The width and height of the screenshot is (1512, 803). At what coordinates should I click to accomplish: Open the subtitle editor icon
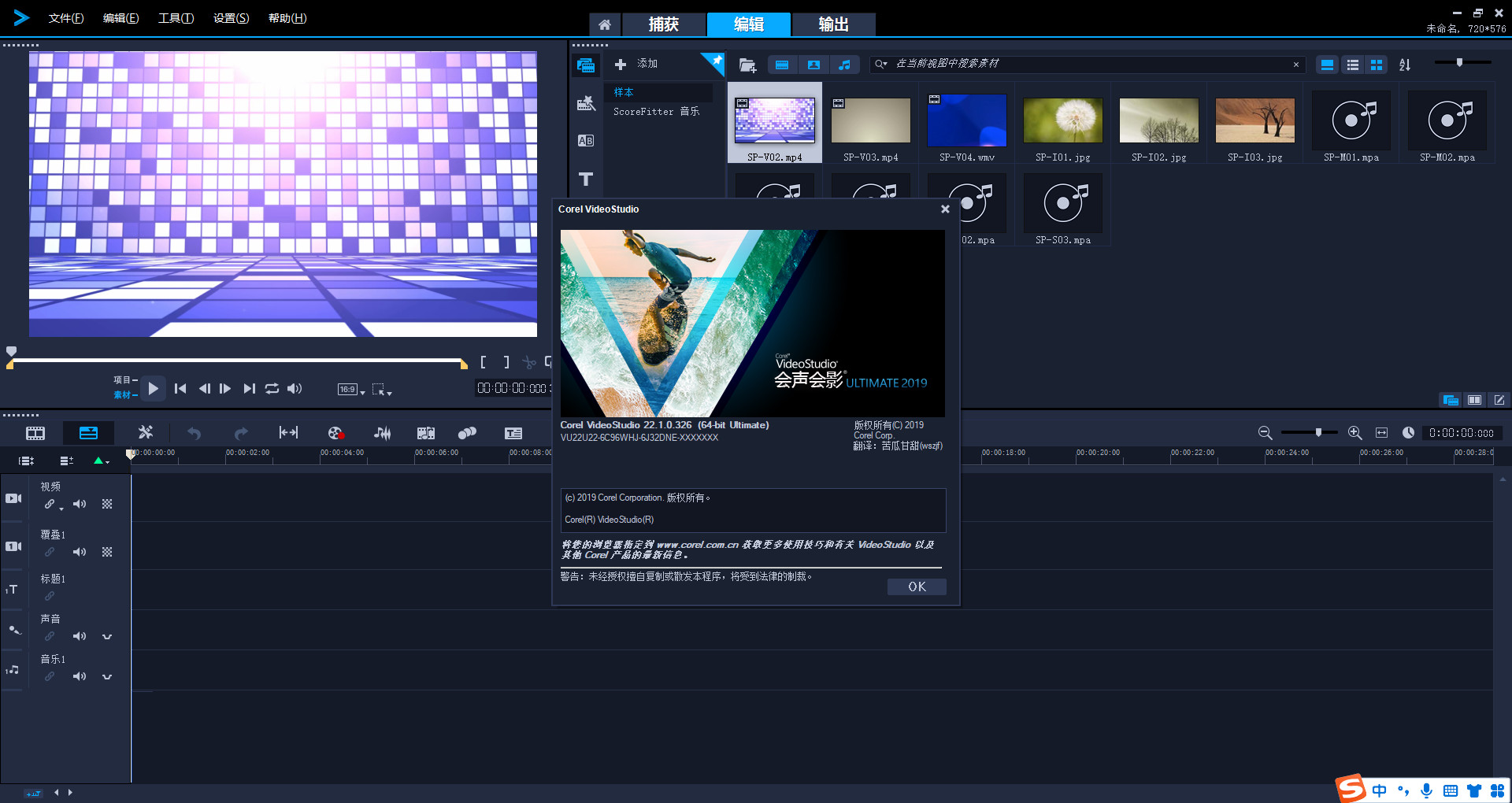click(513, 433)
